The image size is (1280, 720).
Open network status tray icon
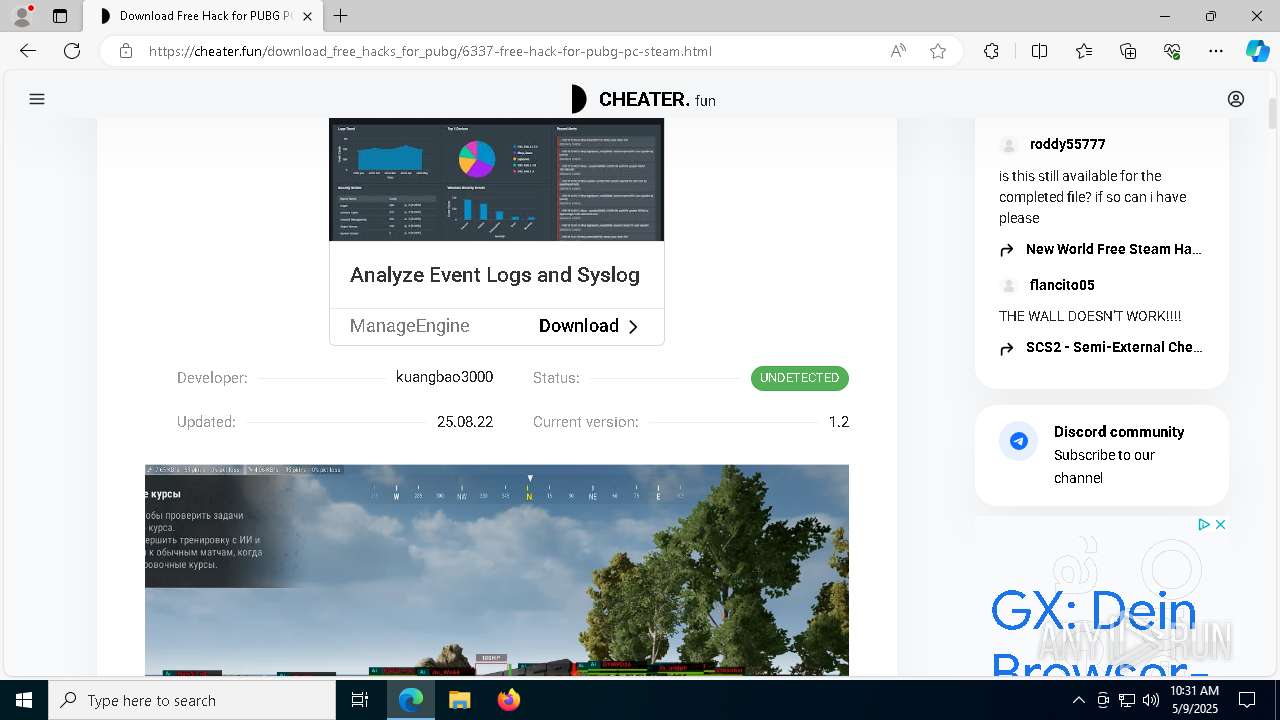click(x=1127, y=700)
